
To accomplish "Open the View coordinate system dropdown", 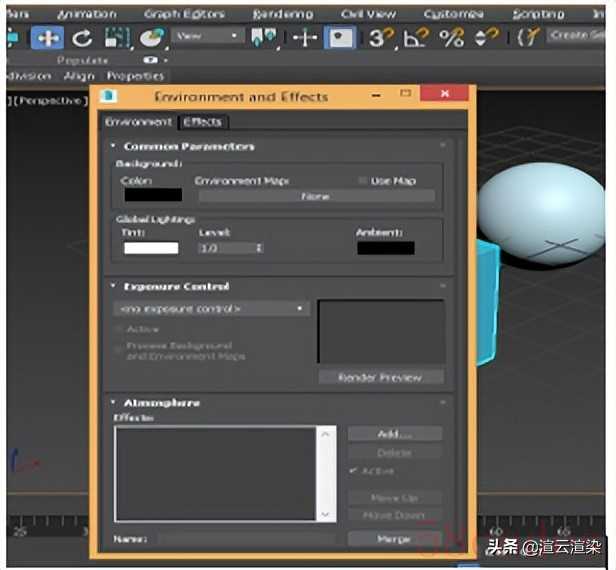I will tap(207, 36).
